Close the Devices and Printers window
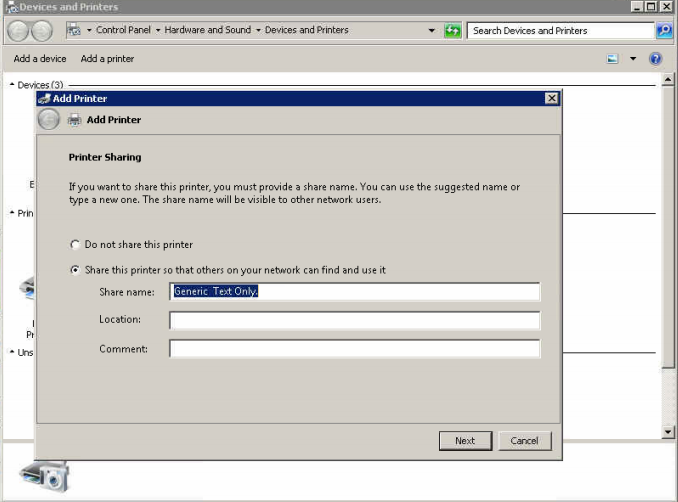 666,7
